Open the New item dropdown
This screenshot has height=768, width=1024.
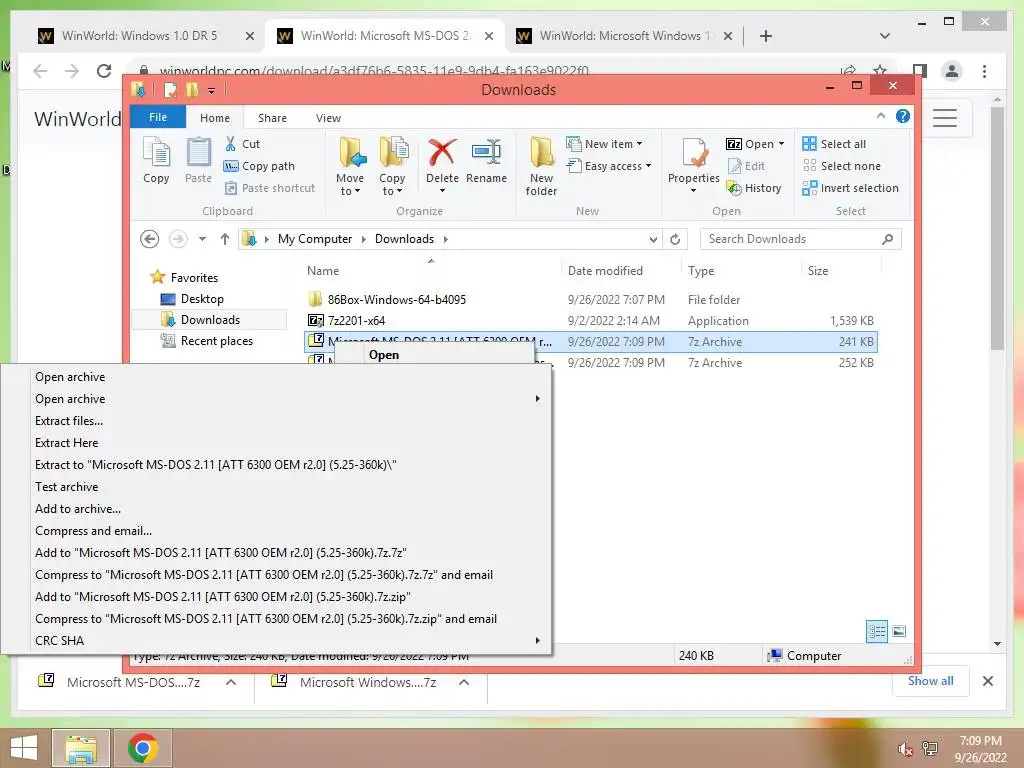(x=604, y=144)
